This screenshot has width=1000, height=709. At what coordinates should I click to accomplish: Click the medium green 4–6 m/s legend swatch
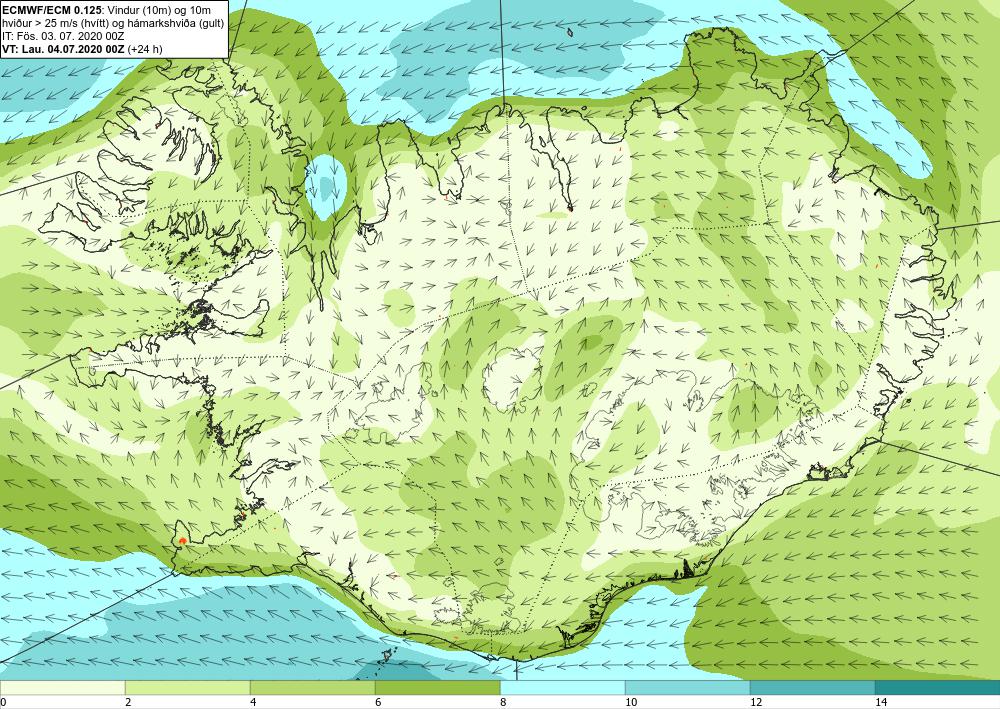tap(312, 687)
